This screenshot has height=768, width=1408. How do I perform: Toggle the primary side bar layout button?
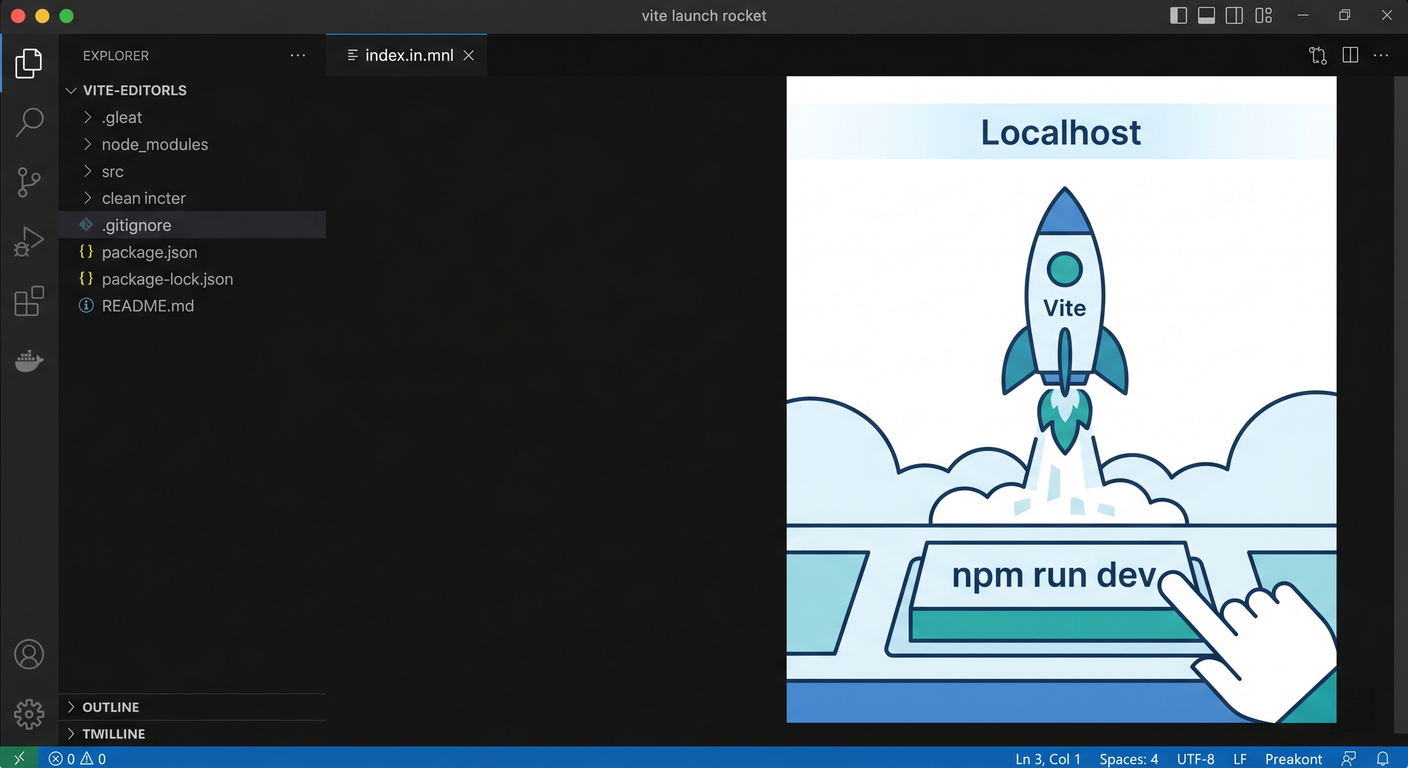1179,15
